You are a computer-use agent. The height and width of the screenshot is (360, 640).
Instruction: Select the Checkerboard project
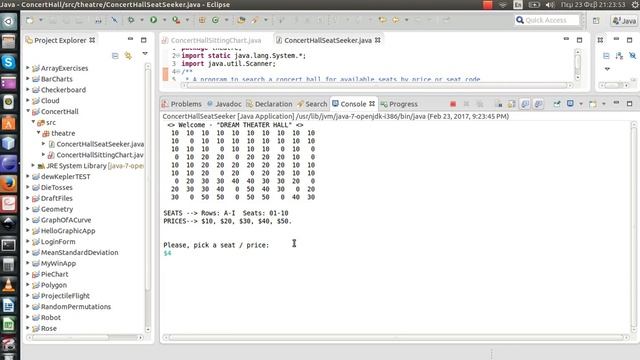click(x=59, y=90)
